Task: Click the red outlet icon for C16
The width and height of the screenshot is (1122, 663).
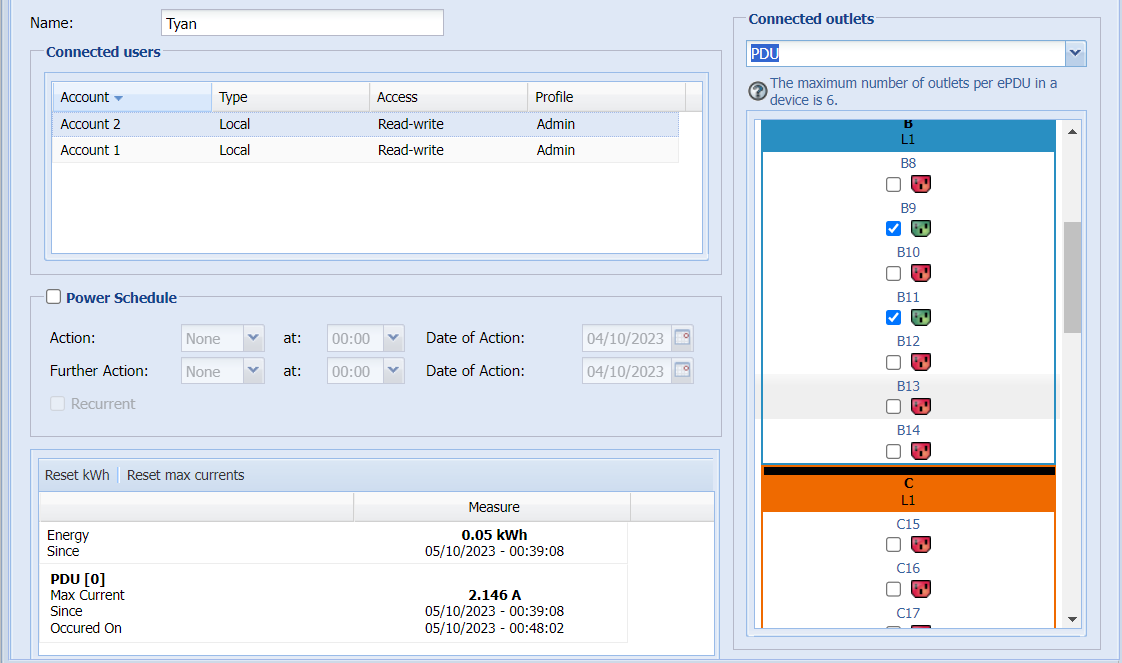Action: click(920, 589)
